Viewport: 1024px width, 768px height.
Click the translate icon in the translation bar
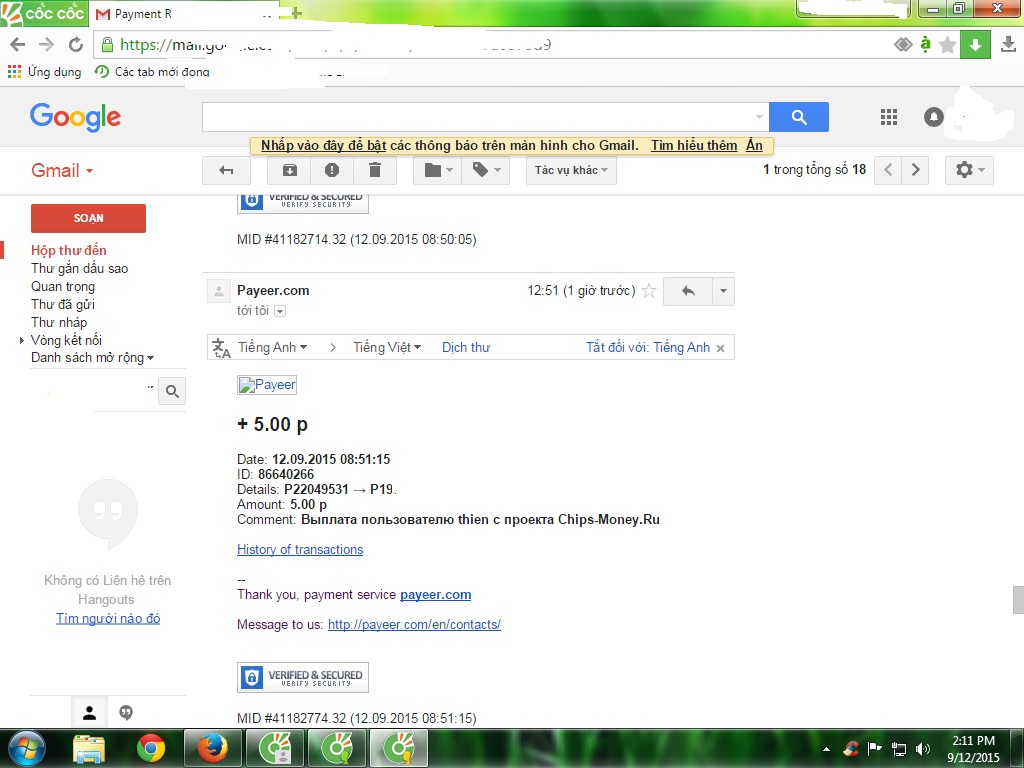click(221, 348)
